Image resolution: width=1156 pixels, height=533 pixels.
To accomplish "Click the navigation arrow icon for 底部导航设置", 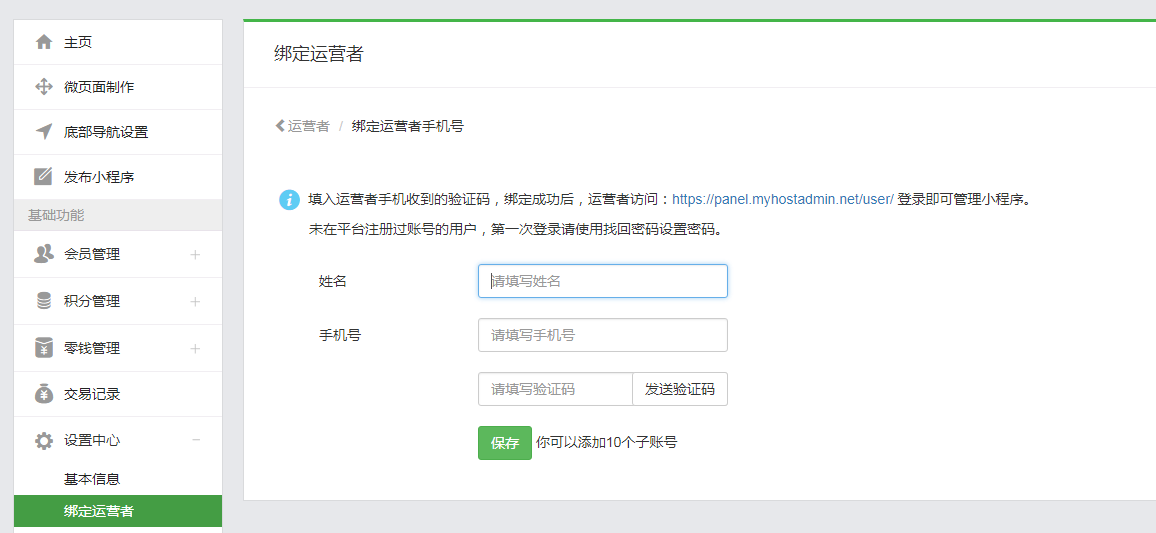I will click(44, 132).
